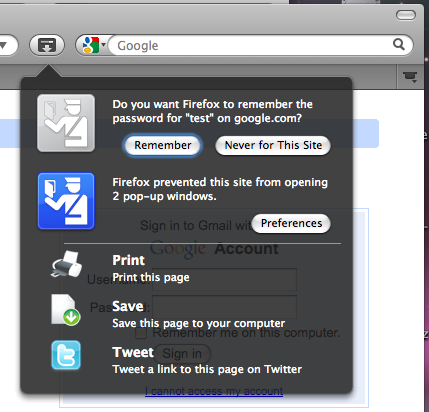The image size is (429, 412).
Task: Focus the Google search field
Action: pos(253,45)
